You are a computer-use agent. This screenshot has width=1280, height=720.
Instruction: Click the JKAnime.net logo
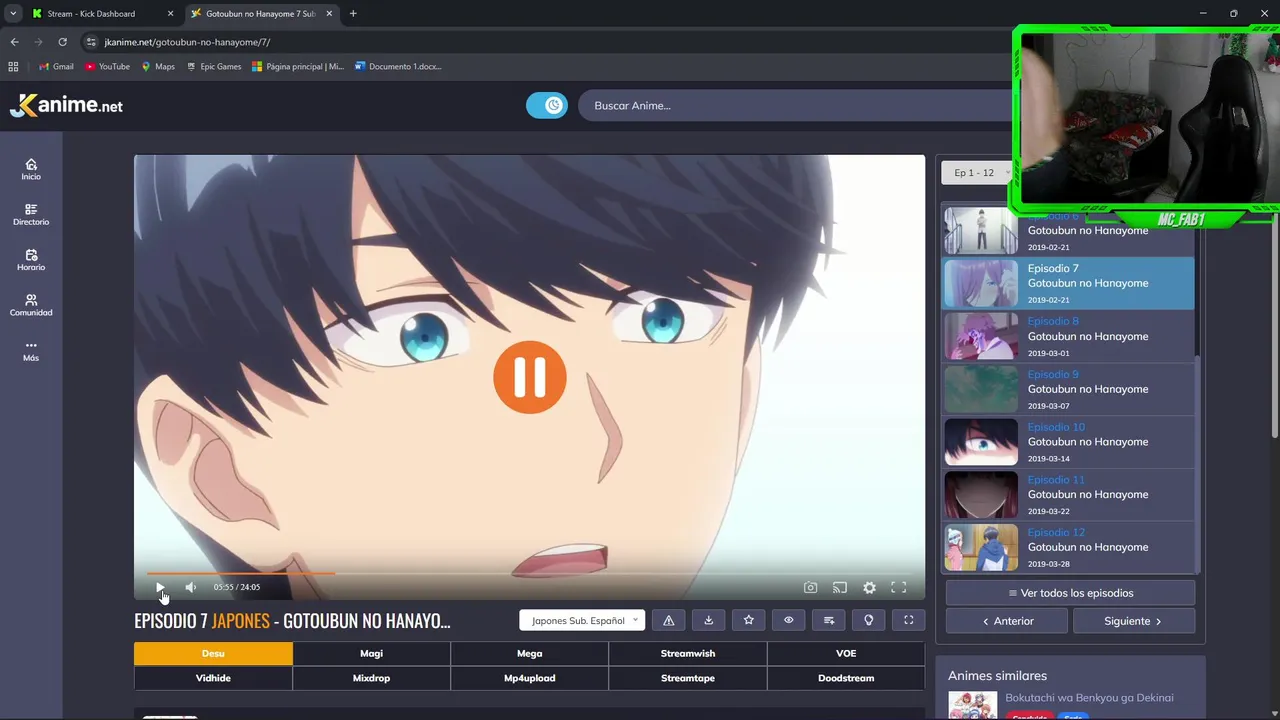(x=66, y=105)
